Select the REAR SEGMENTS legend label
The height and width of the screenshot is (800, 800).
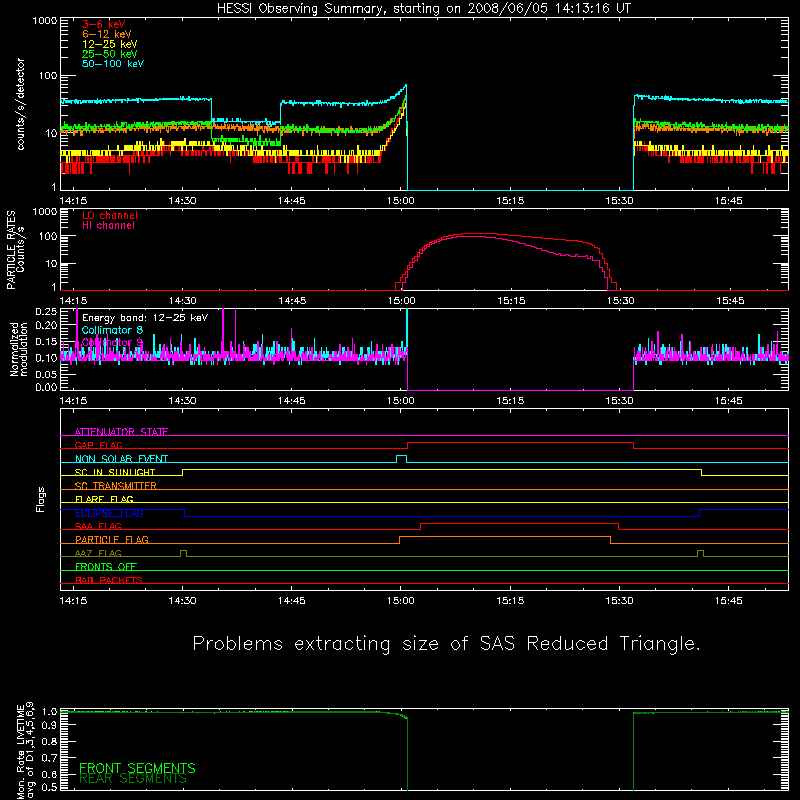tap(133, 779)
